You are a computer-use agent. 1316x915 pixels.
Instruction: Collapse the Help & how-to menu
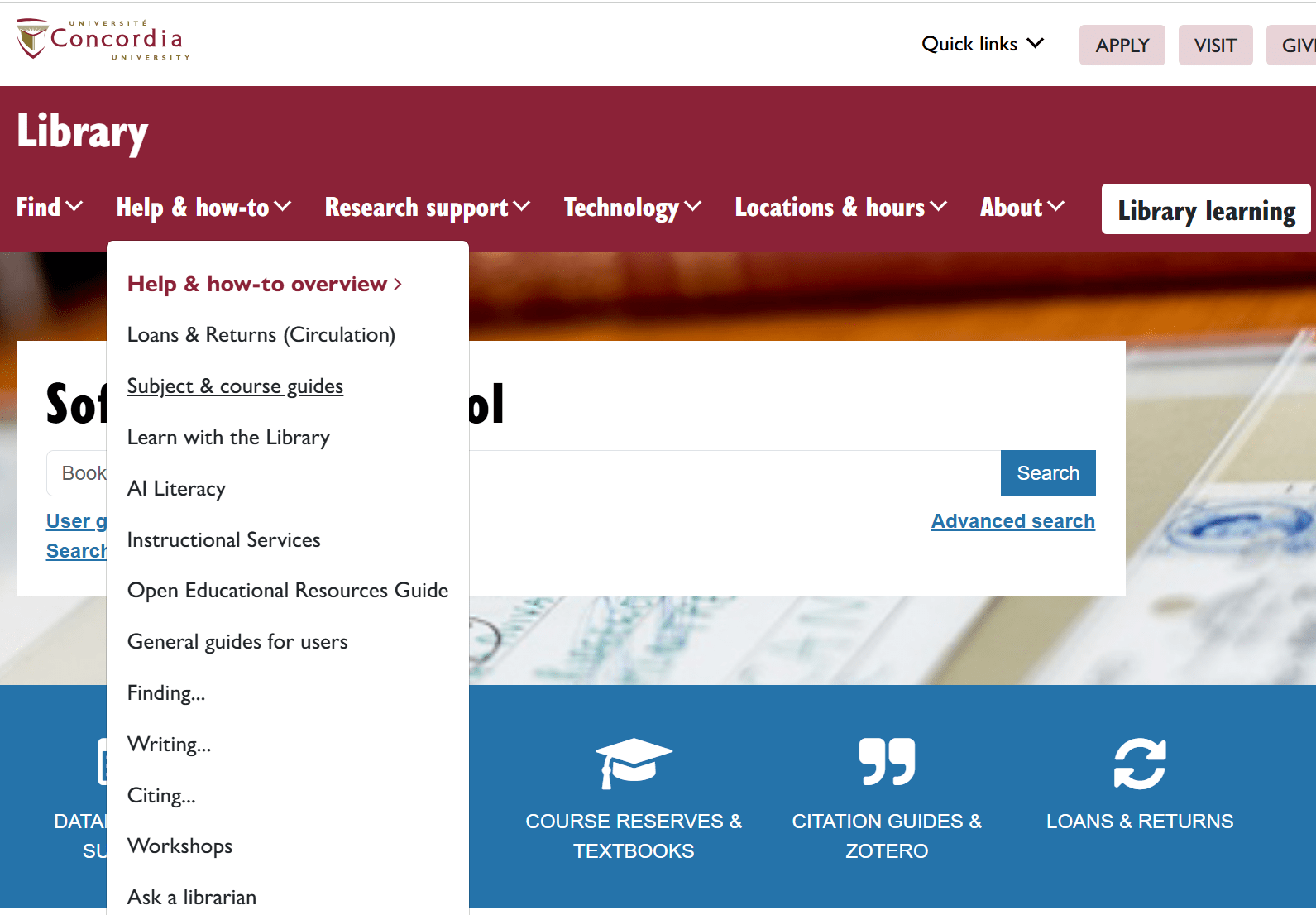pyautogui.click(x=203, y=207)
